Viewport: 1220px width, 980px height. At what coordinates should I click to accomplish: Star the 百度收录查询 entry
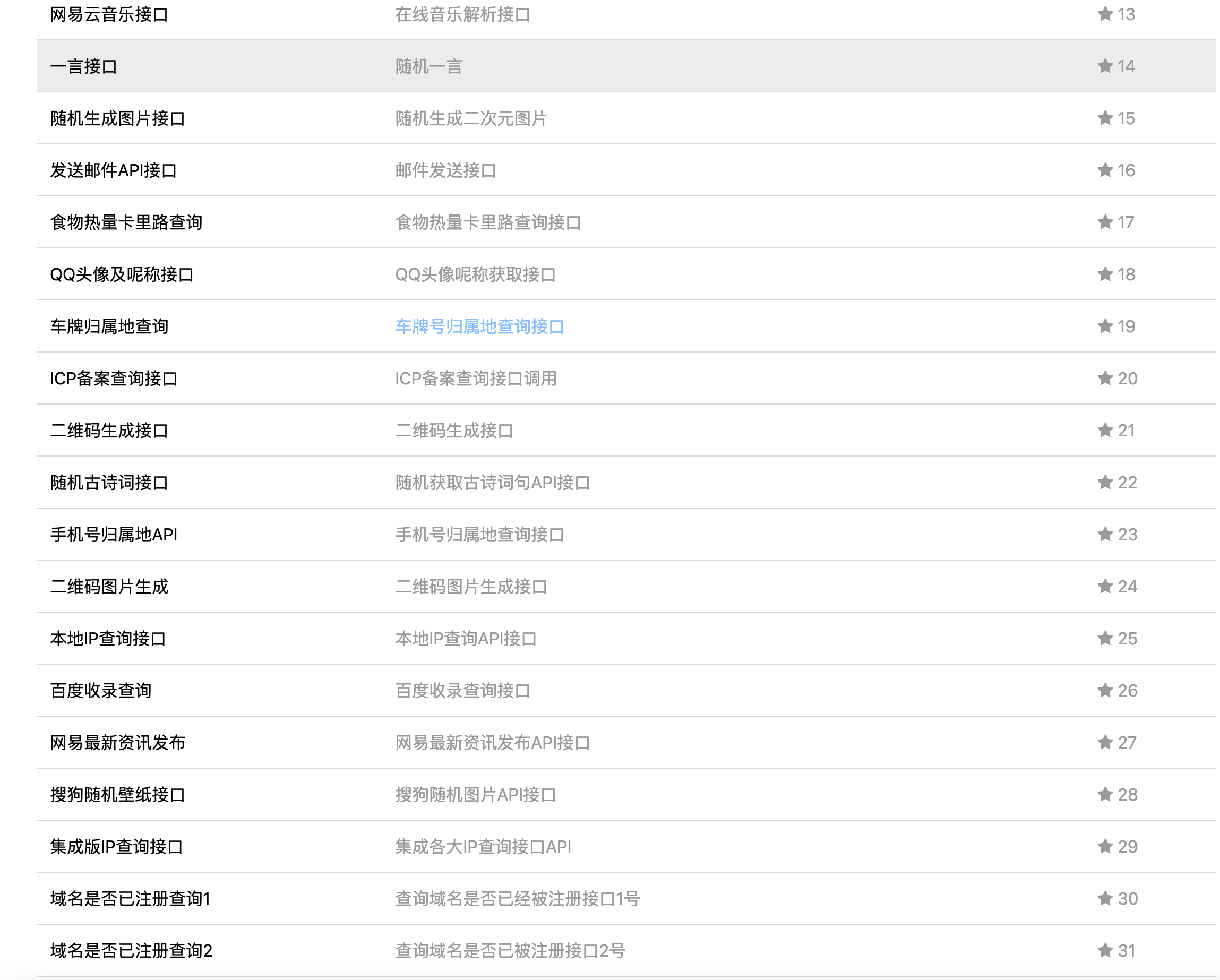(1105, 690)
